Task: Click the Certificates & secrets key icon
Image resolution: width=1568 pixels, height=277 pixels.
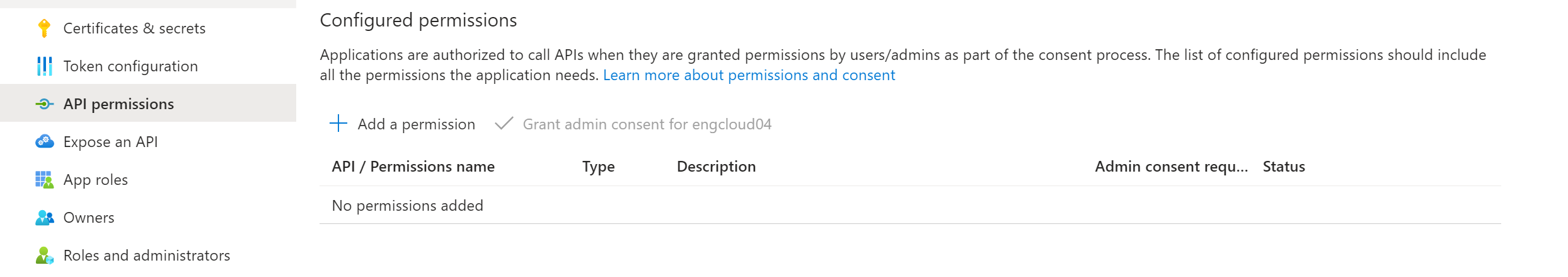Action: tap(44, 28)
